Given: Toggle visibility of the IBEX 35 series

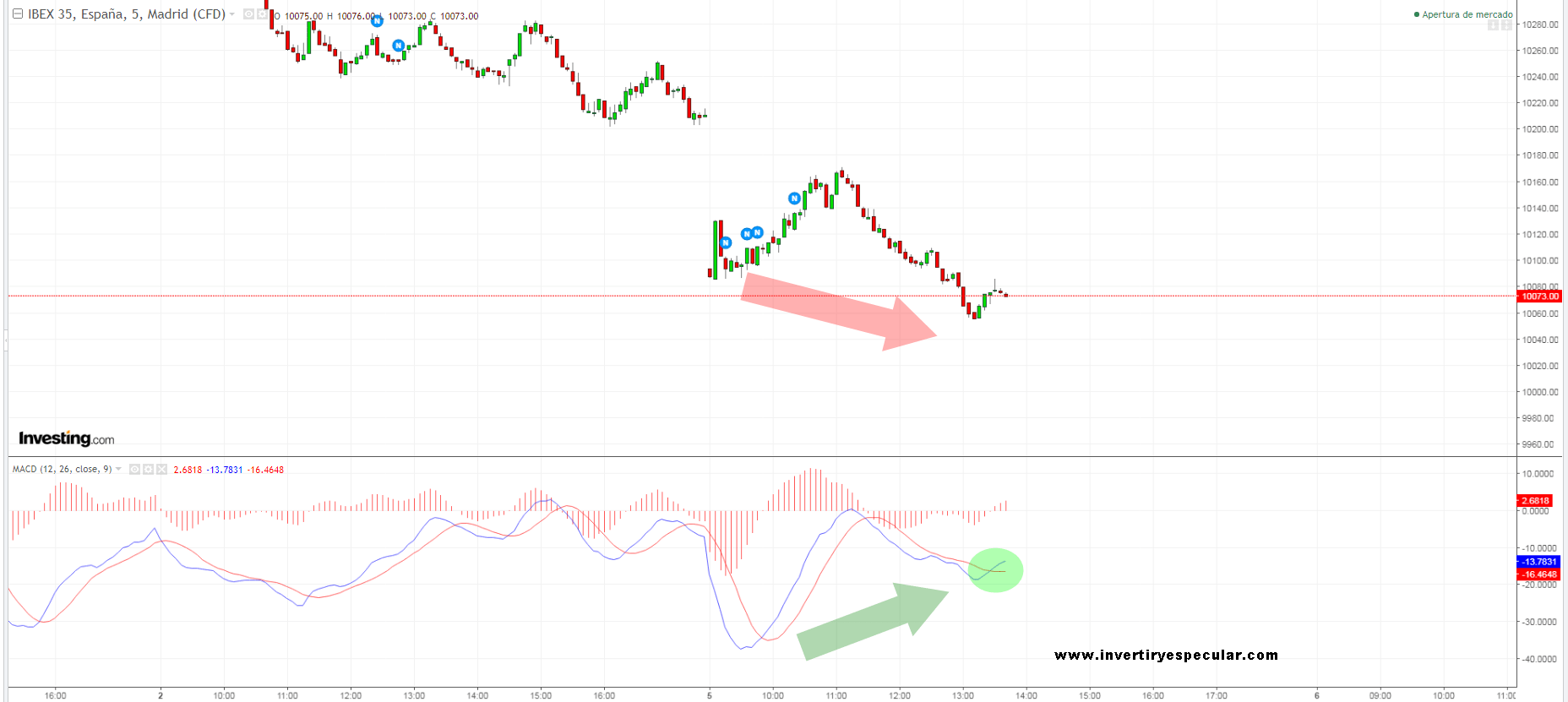Looking at the screenshot, I should (248, 14).
